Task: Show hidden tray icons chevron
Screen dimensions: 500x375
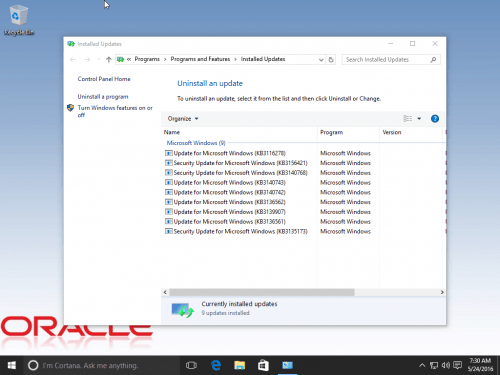Action: pos(422,366)
